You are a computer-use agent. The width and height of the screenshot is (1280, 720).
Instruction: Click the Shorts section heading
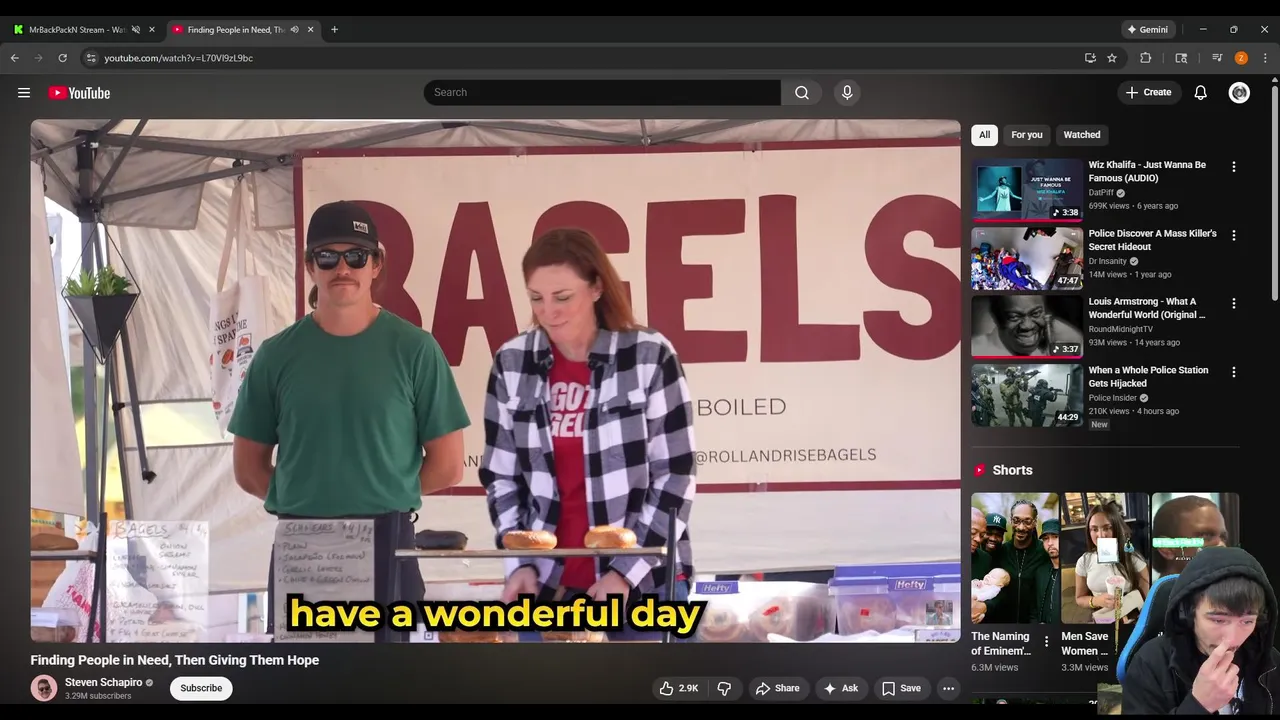[x=1012, y=470]
